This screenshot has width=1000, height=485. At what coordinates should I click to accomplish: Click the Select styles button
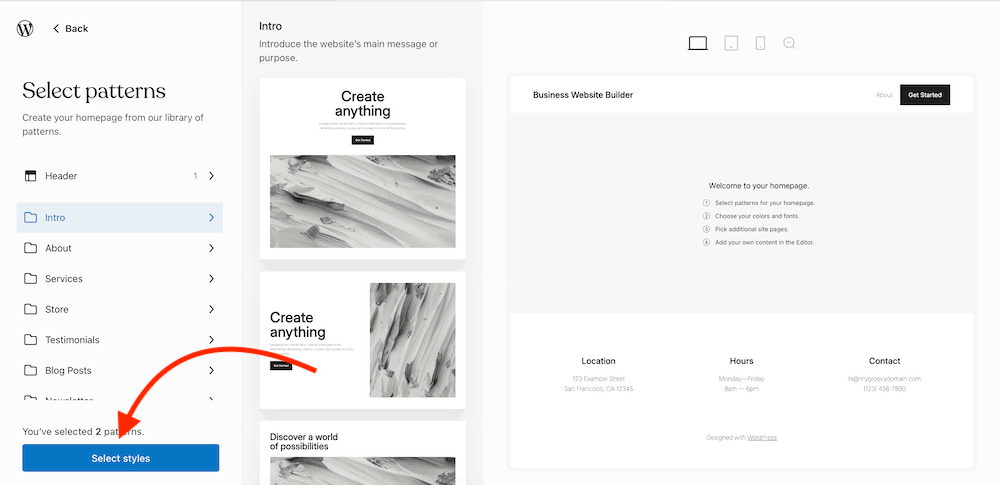pyautogui.click(x=121, y=458)
